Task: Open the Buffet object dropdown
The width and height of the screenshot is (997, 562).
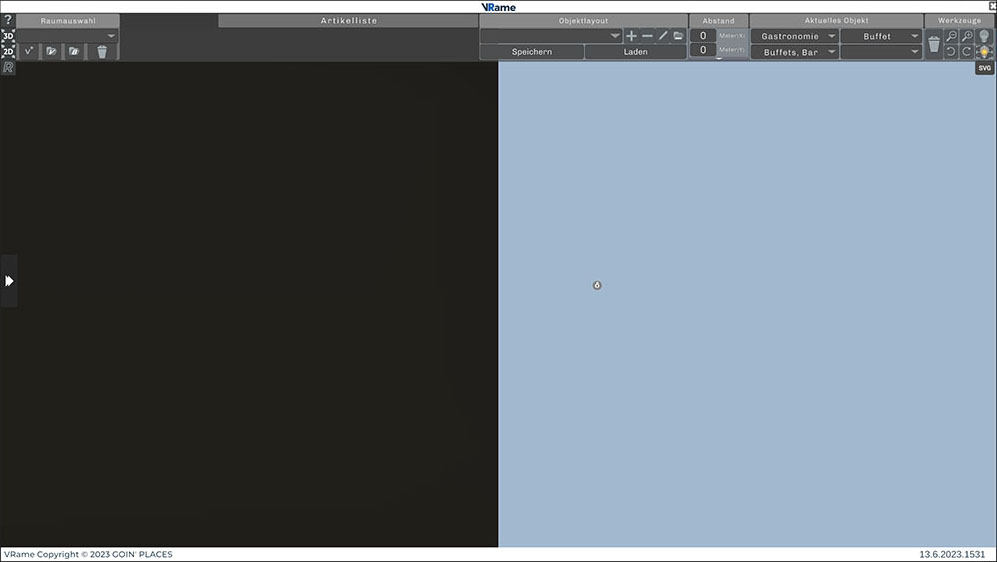Action: 881,36
